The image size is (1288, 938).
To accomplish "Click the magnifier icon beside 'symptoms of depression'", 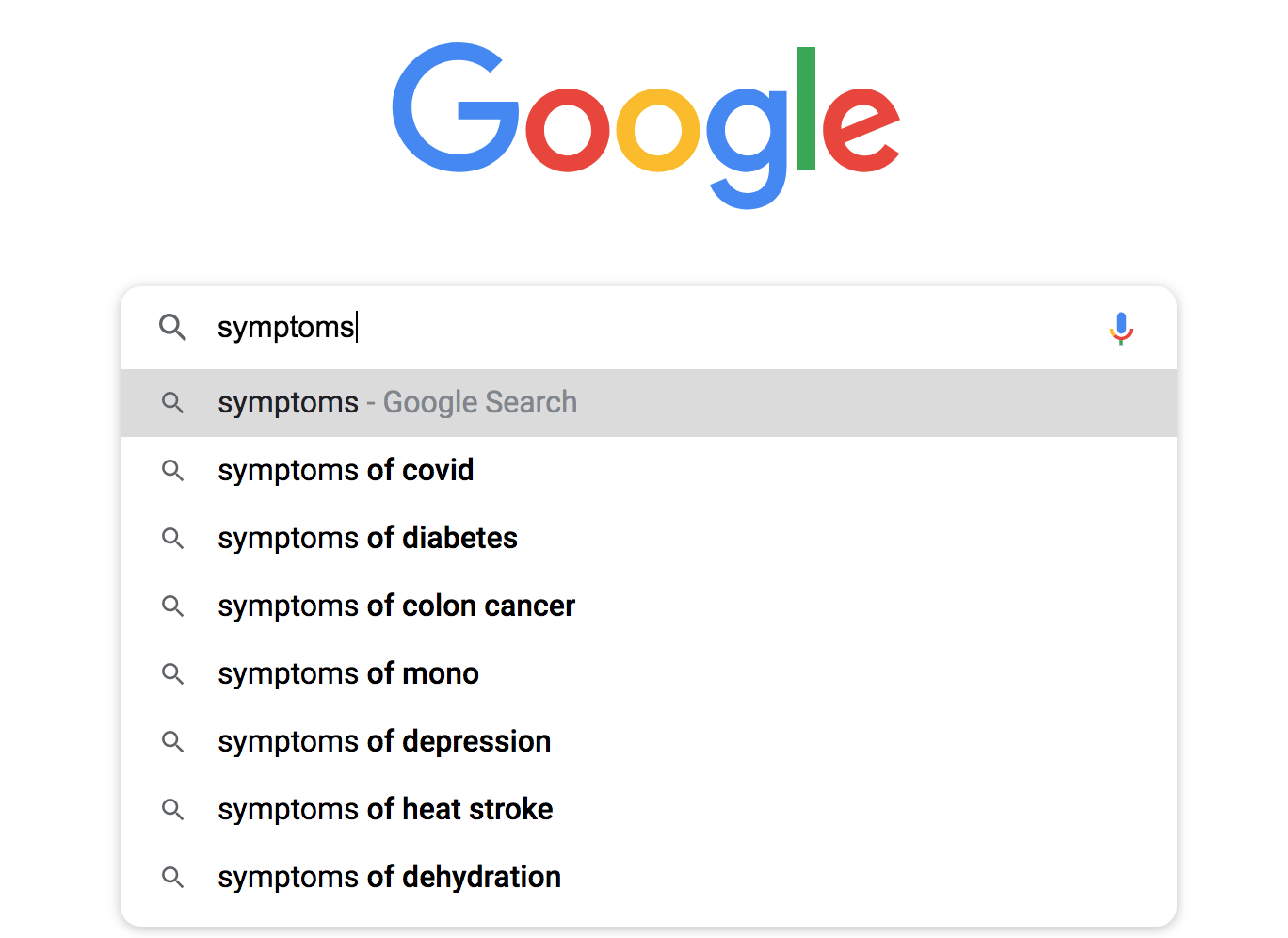I will [173, 742].
